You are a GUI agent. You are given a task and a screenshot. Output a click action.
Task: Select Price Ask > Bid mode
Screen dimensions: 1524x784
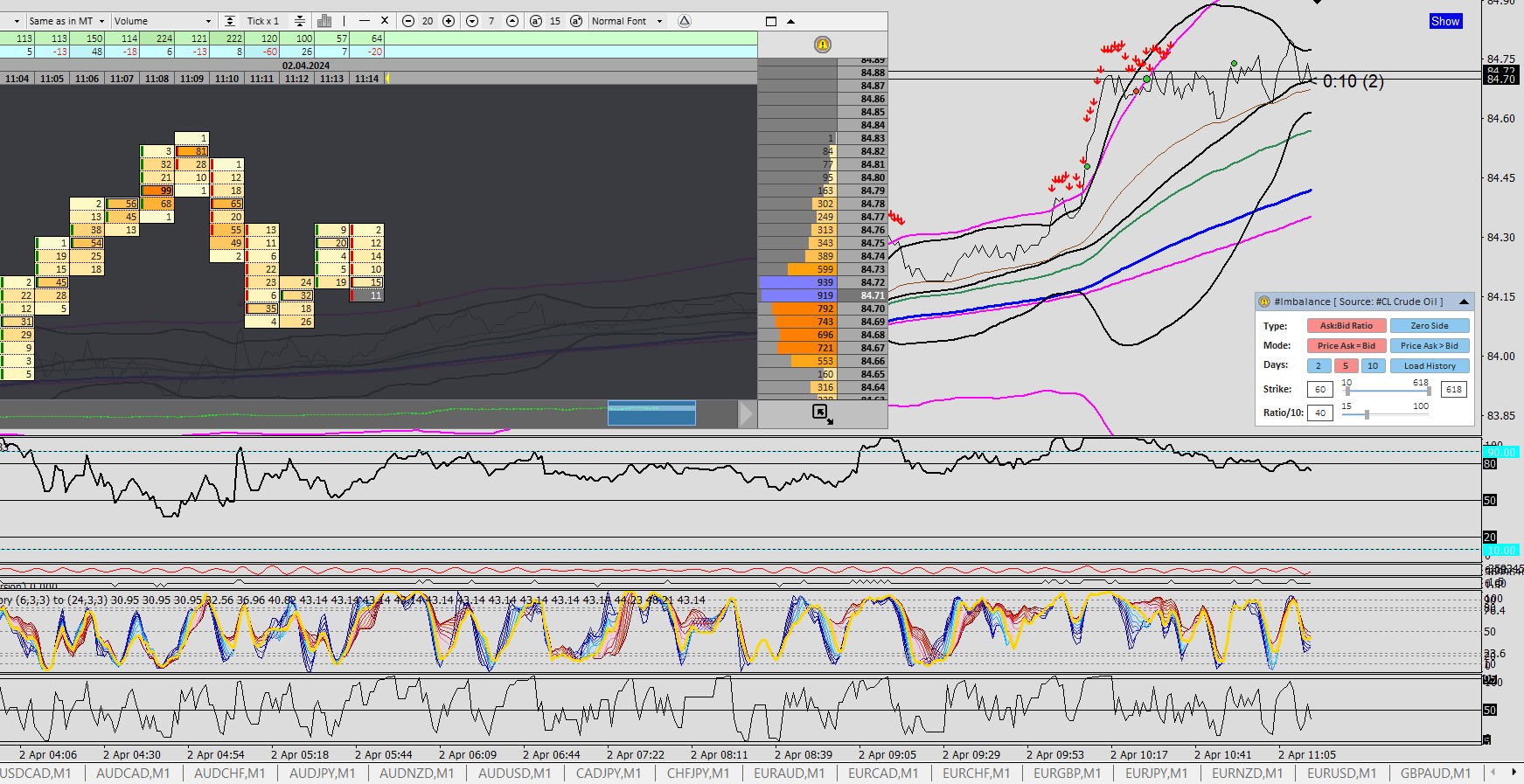click(x=1430, y=346)
